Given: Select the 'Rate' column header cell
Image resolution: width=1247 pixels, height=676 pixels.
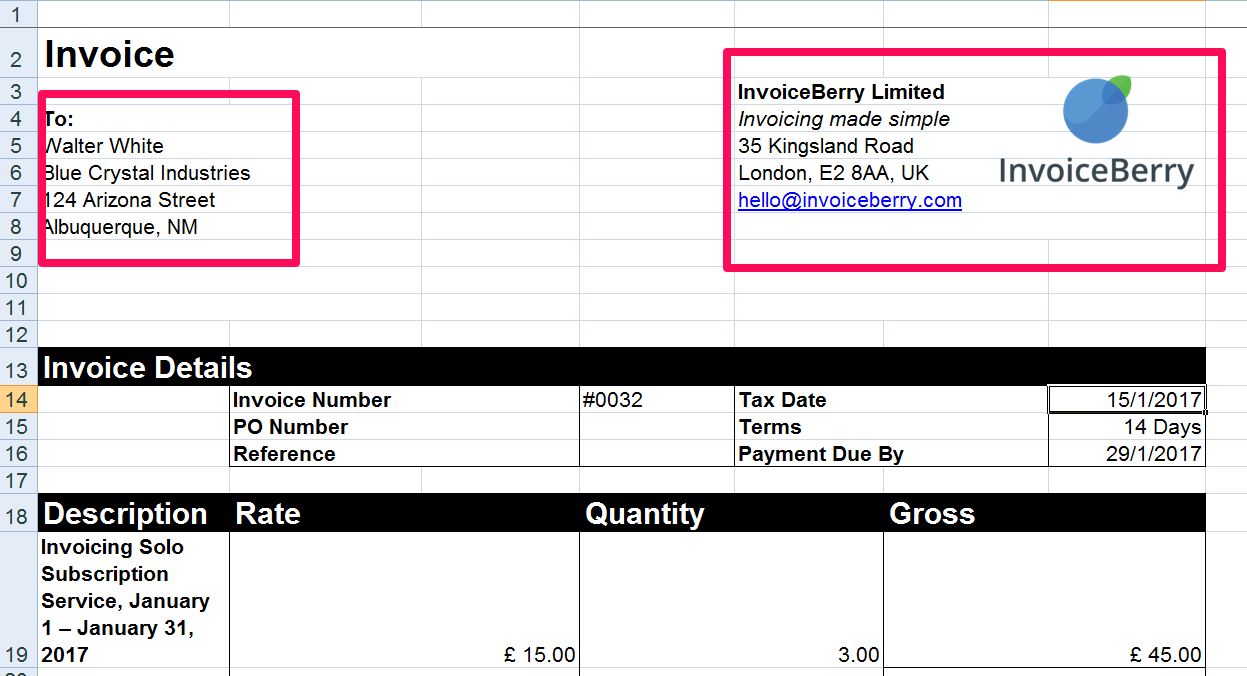Looking at the screenshot, I should pyautogui.click(x=404, y=513).
